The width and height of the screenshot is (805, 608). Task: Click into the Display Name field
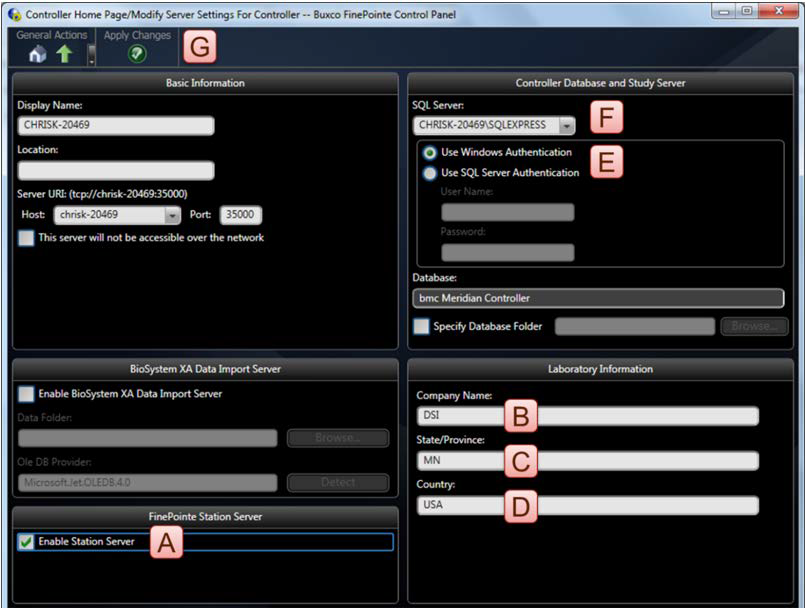[x=116, y=125]
